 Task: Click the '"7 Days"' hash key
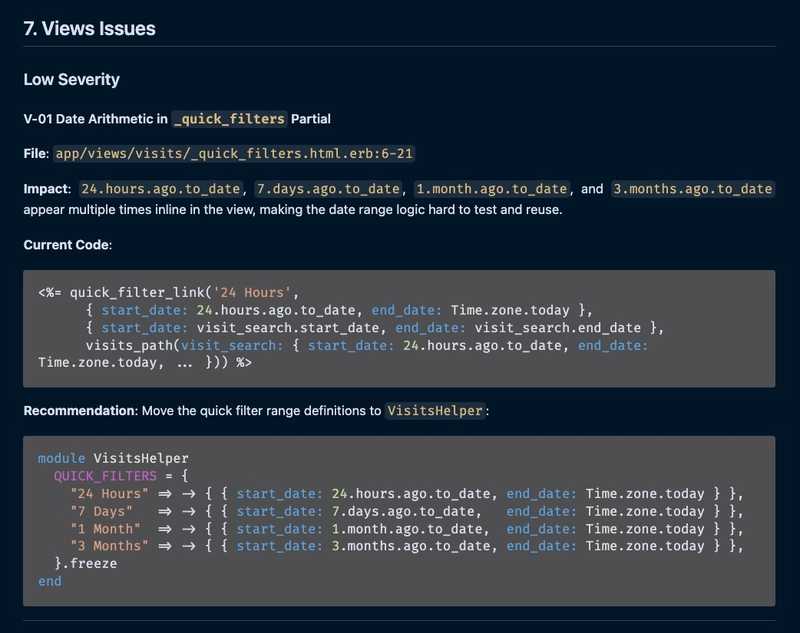[x=102, y=511]
